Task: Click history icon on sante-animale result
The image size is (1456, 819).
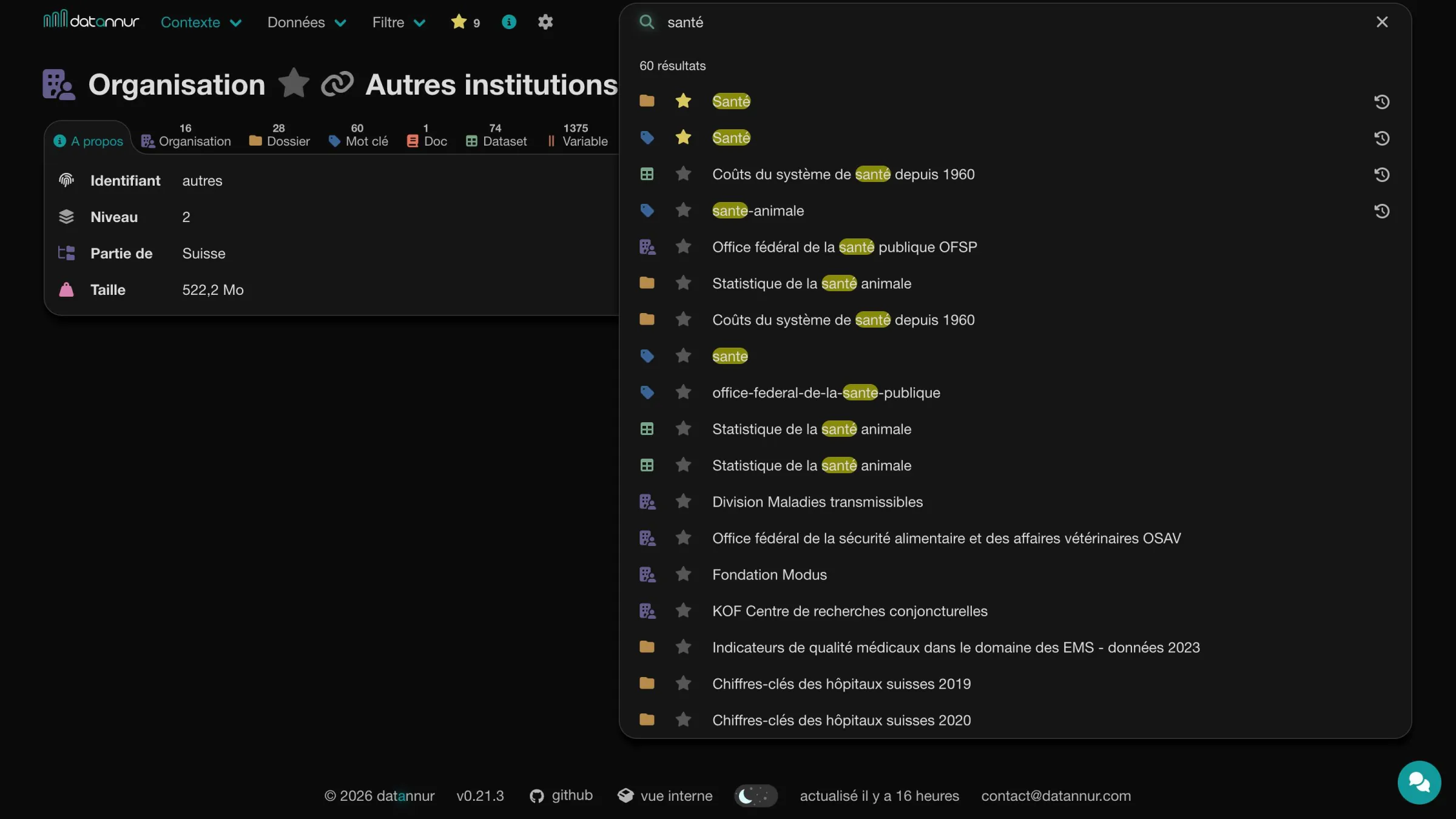Action: [x=1381, y=211]
